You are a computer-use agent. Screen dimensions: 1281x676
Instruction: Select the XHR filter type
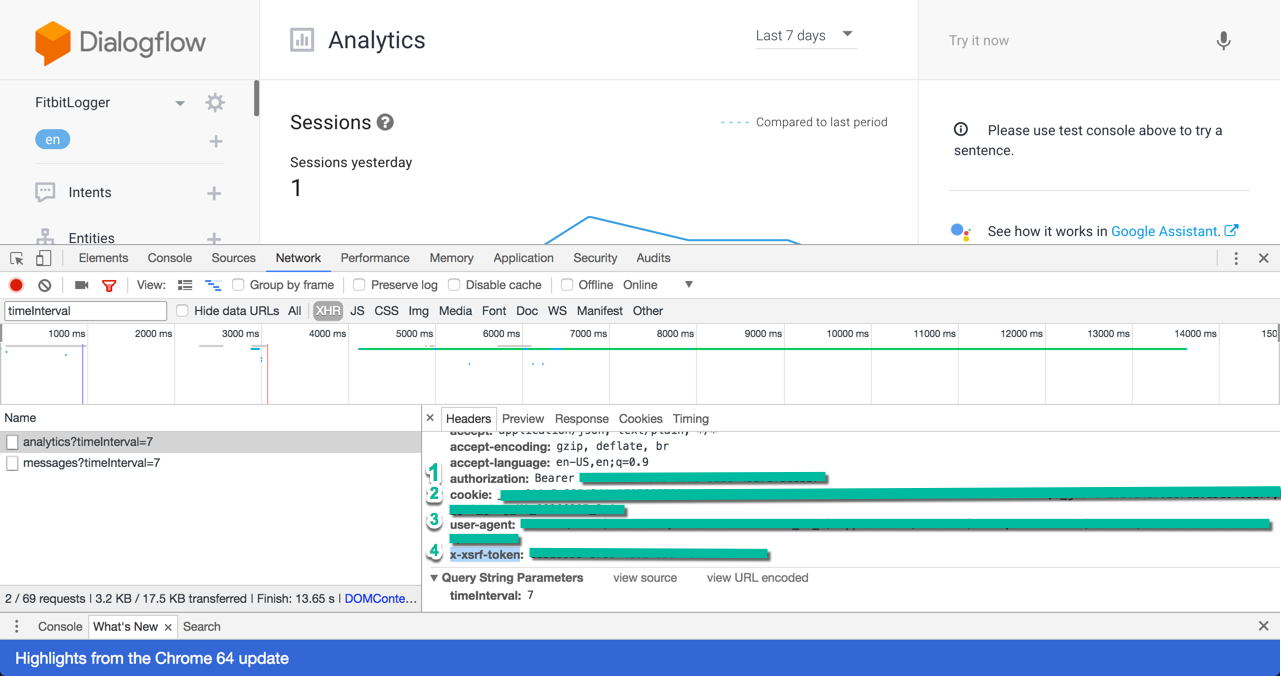pos(328,311)
